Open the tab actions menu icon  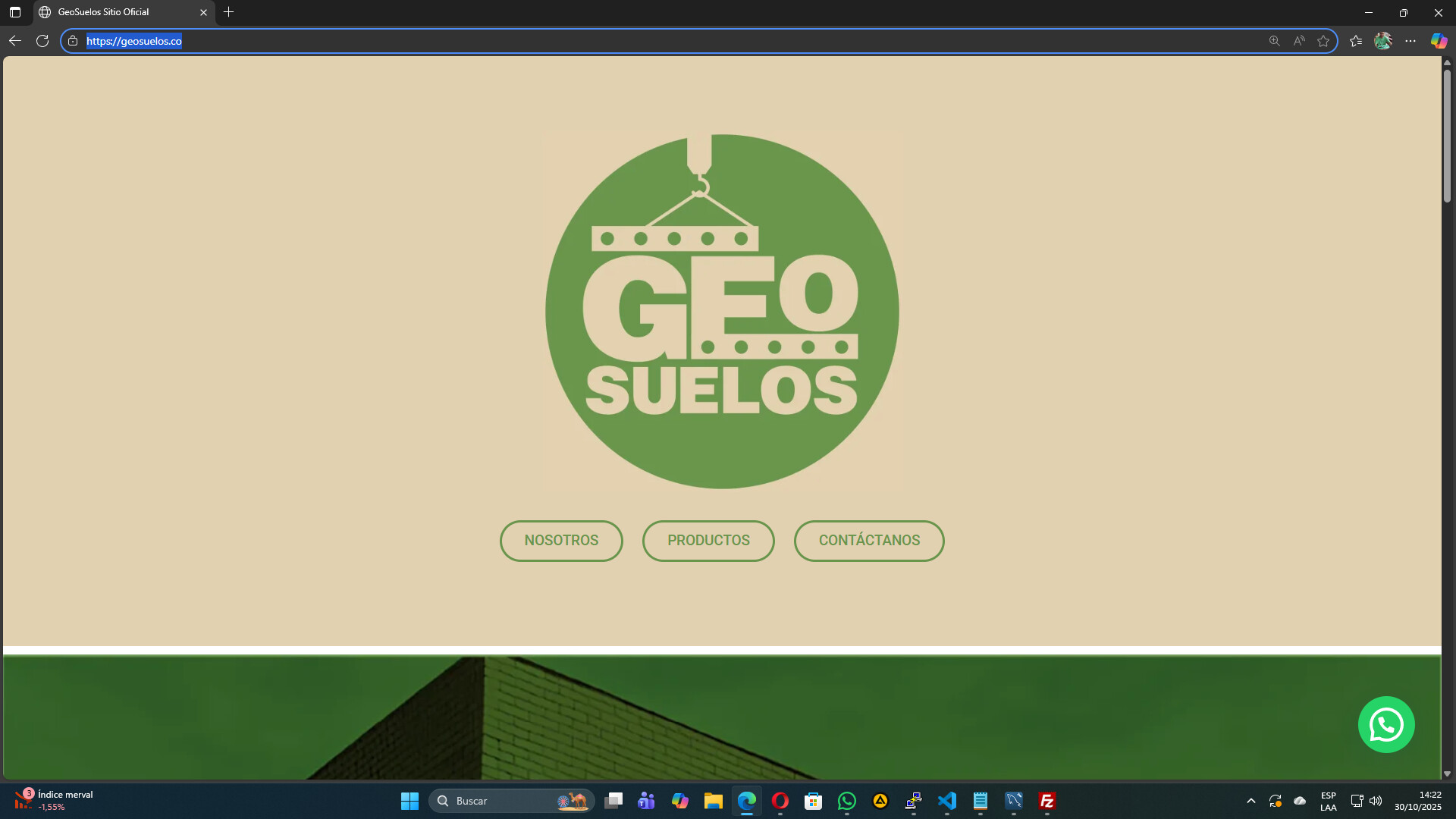[14, 12]
